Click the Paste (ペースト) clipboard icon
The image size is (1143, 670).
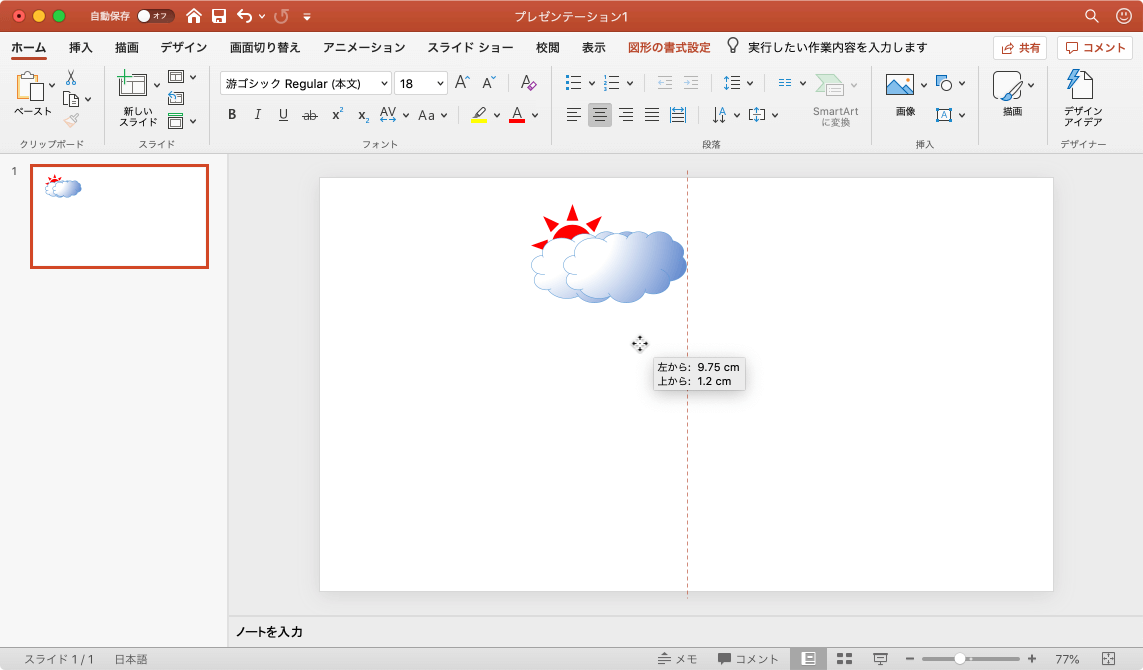coord(31,88)
